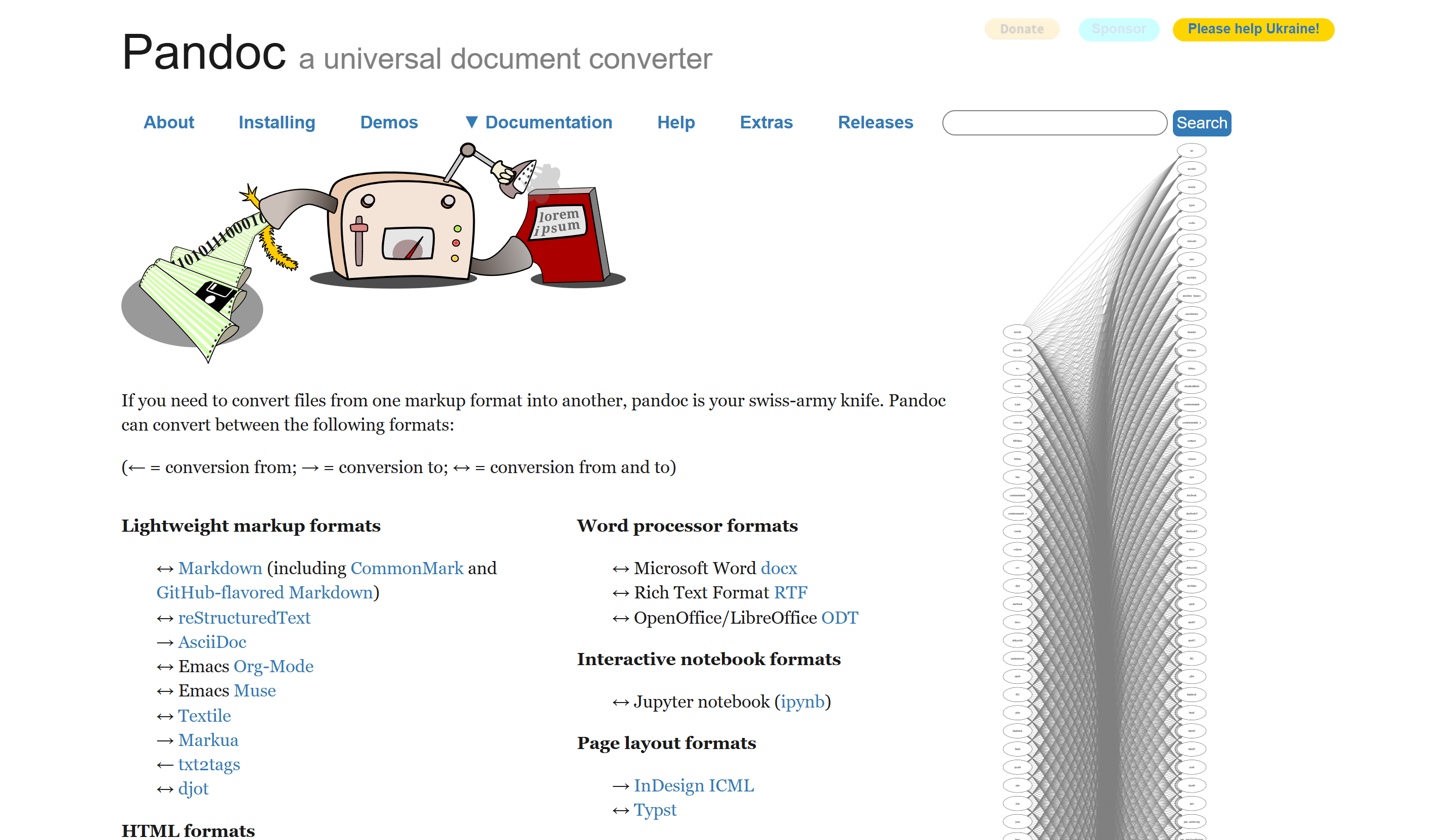Open the GitHub-flavored Markdown link
The width and height of the screenshot is (1456, 840).
tap(265, 592)
